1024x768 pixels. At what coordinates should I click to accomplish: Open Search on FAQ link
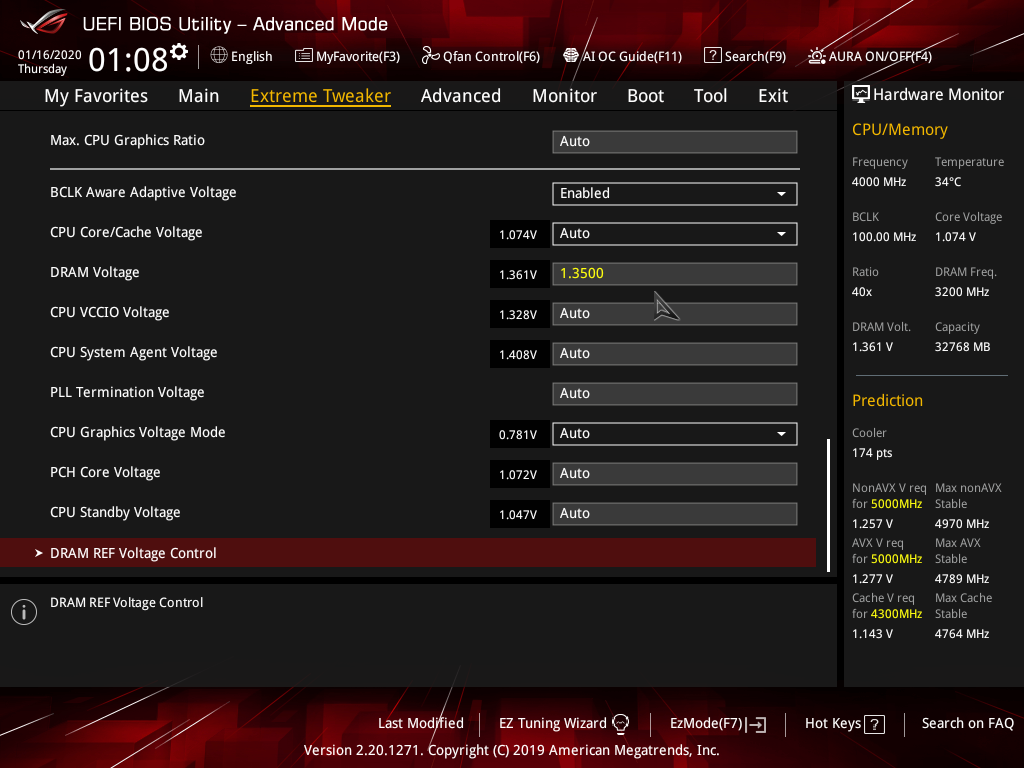click(x=968, y=723)
